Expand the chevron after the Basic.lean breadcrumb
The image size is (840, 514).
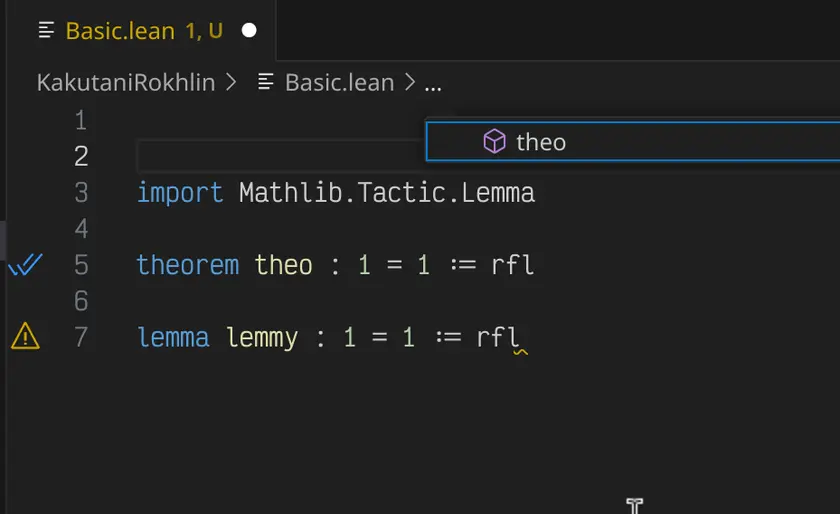(x=410, y=83)
